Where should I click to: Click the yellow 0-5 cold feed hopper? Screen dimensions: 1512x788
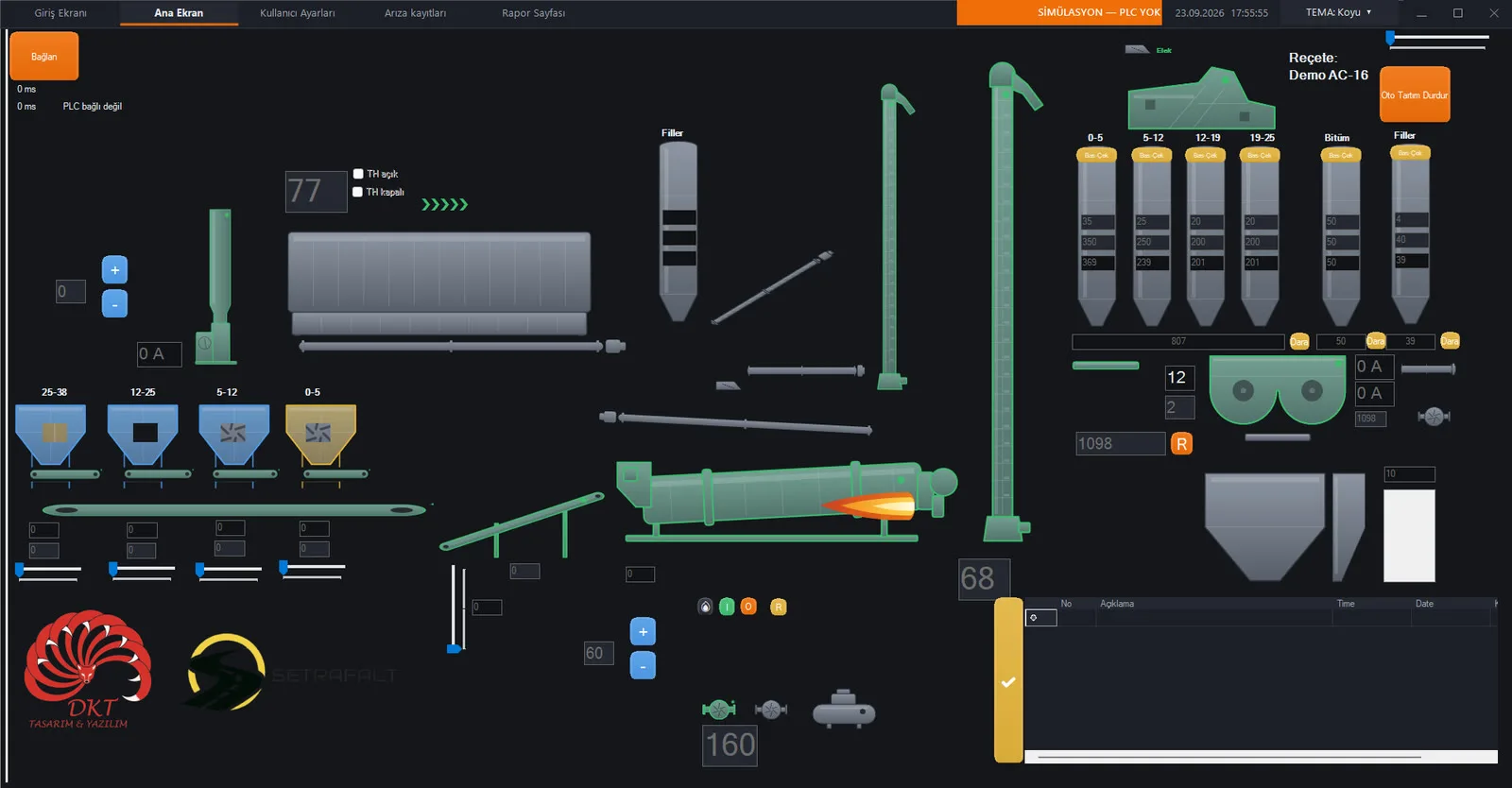320,435
